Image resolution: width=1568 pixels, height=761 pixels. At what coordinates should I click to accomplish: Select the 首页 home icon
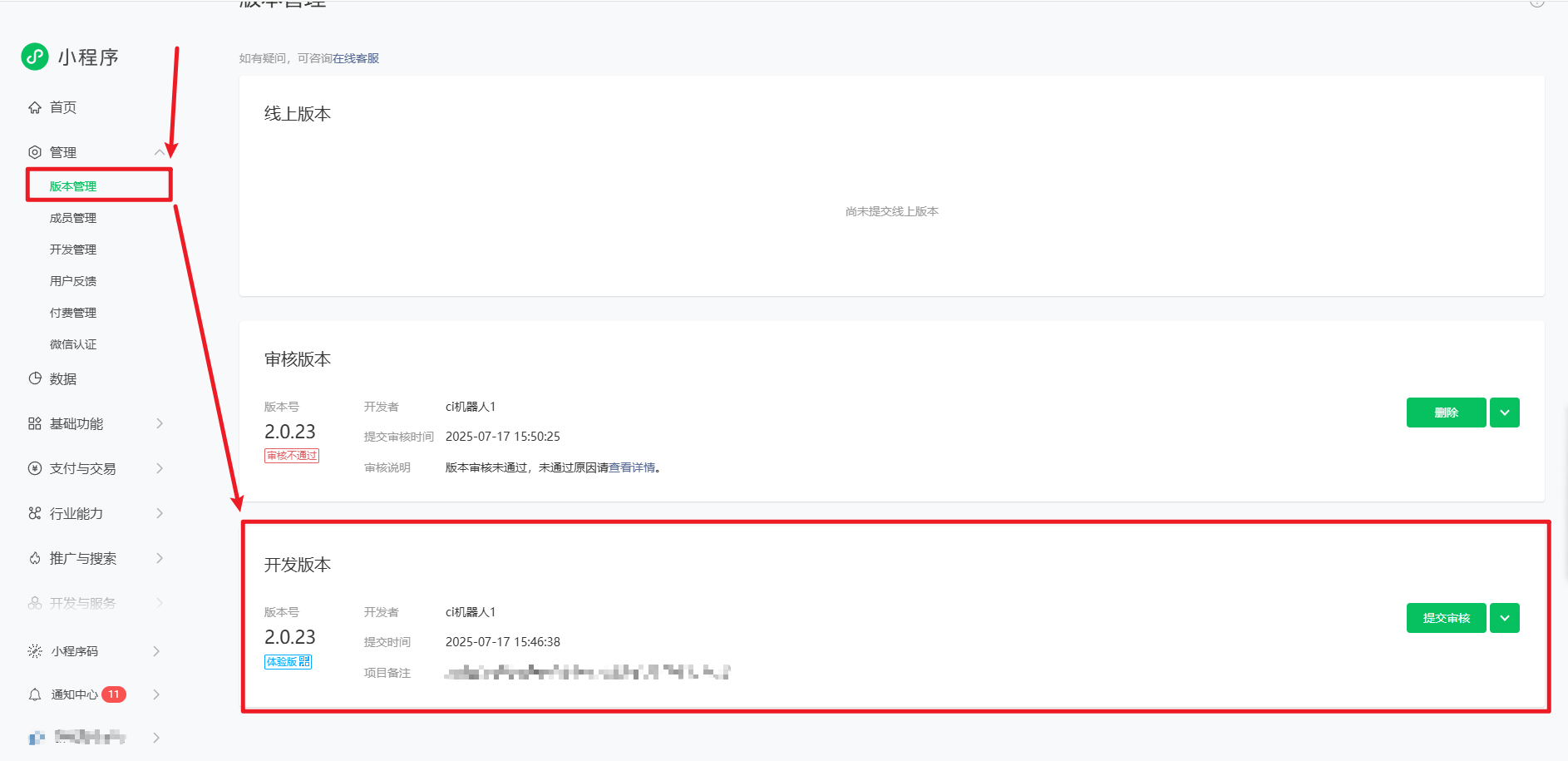pyautogui.click(x=34, y=106)
